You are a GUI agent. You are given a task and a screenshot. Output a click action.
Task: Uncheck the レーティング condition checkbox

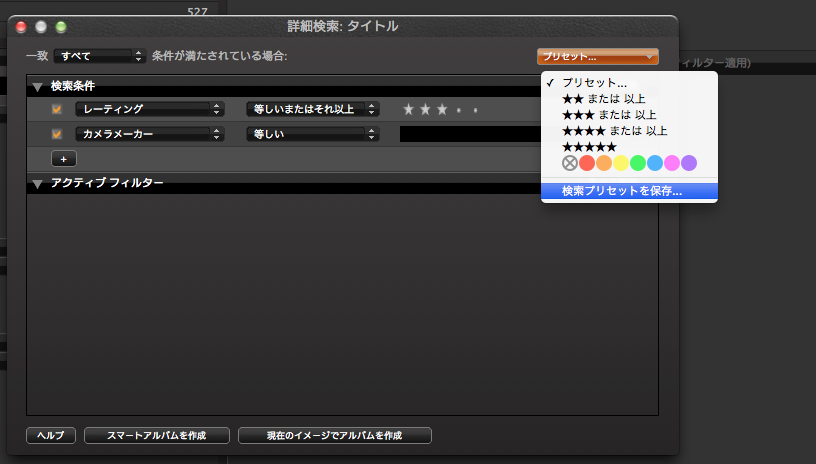[57, 109]
